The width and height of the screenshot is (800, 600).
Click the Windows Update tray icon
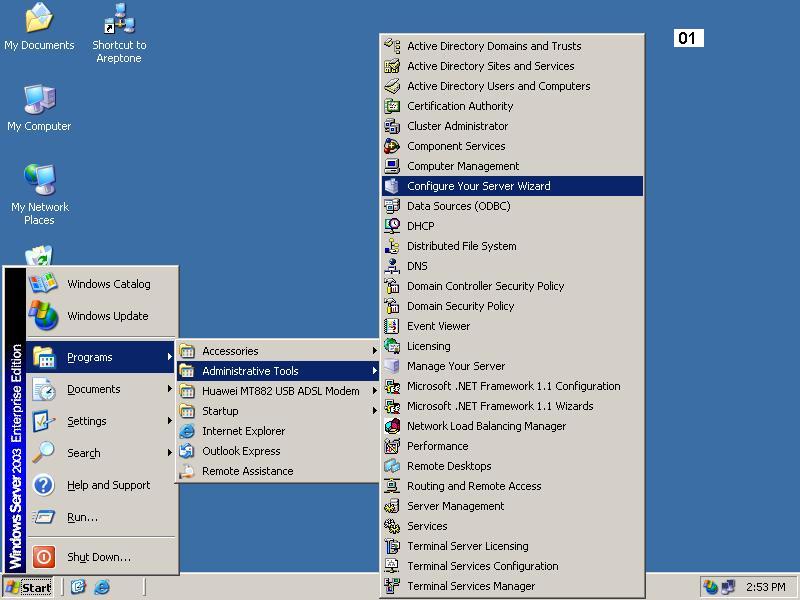(x=710, y=587)
